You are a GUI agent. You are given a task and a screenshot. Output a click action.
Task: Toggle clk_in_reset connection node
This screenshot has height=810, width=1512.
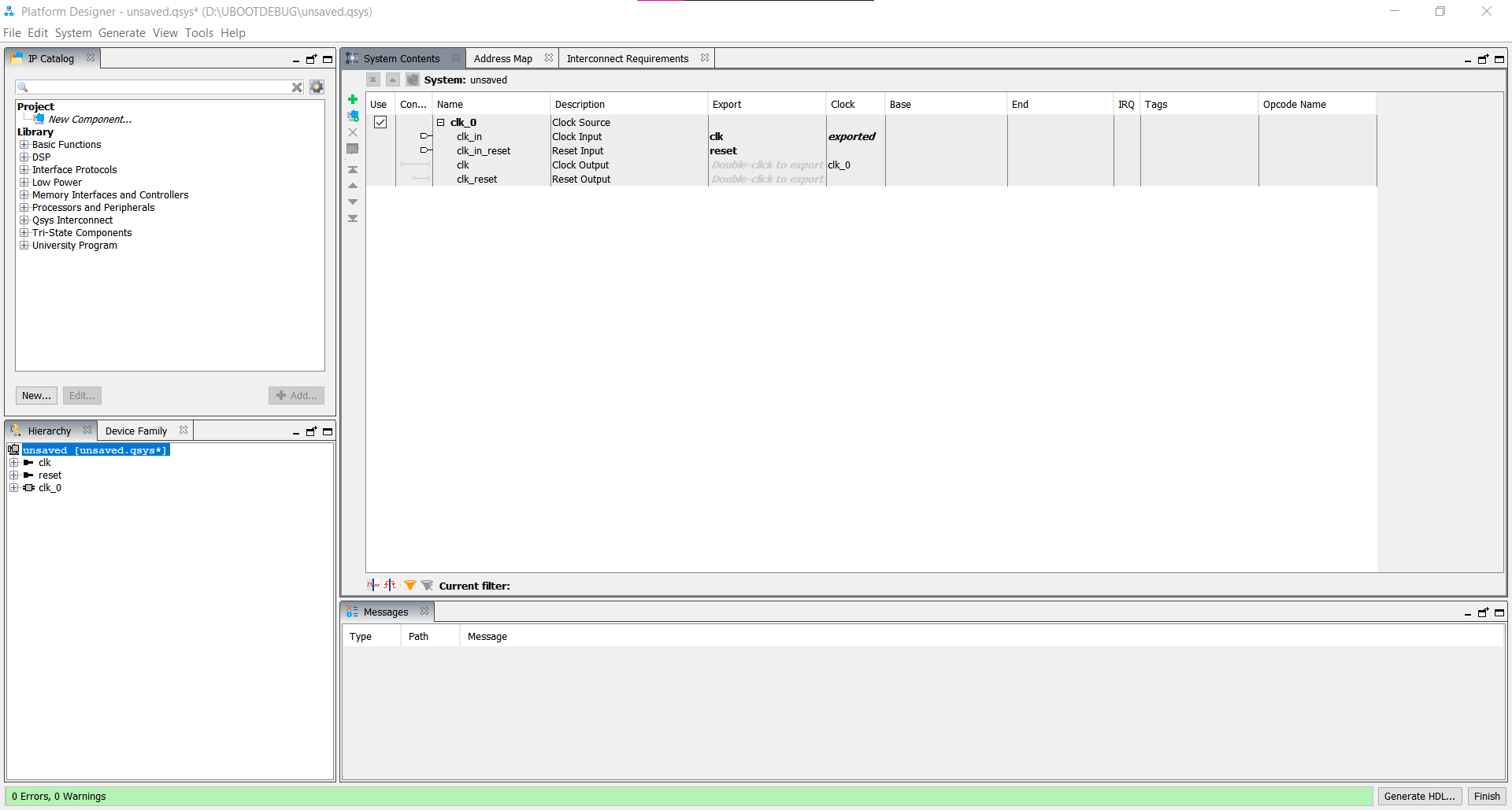click(425, 150)
